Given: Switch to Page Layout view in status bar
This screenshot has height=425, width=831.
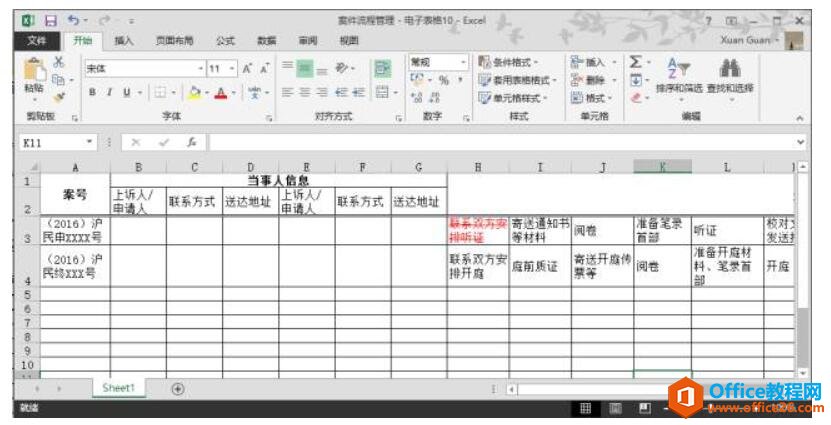Looking at the screenshot, I should [x=615, y=408].
